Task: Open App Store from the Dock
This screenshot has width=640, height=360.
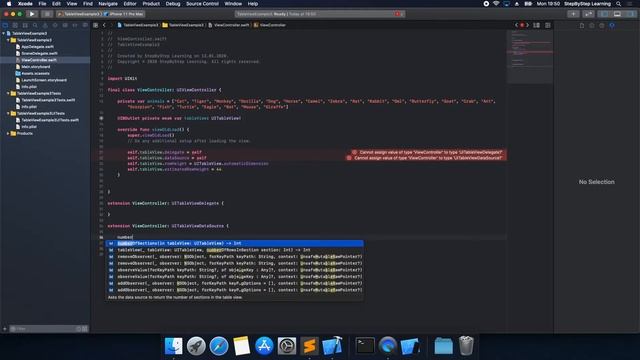Action: (x=264, y=346)
